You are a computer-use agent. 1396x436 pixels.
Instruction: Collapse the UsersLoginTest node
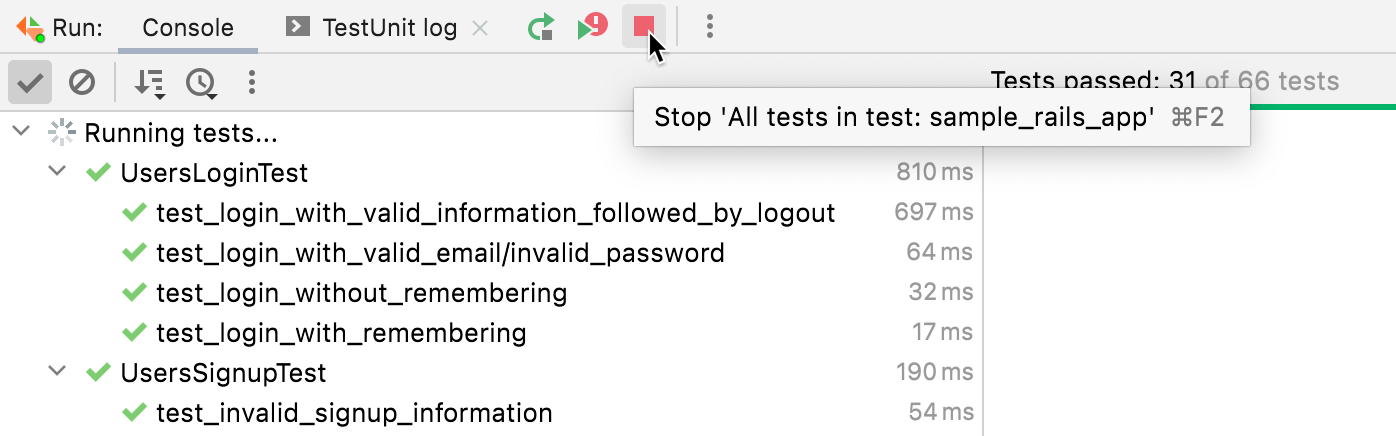click(x=60, y=172)
